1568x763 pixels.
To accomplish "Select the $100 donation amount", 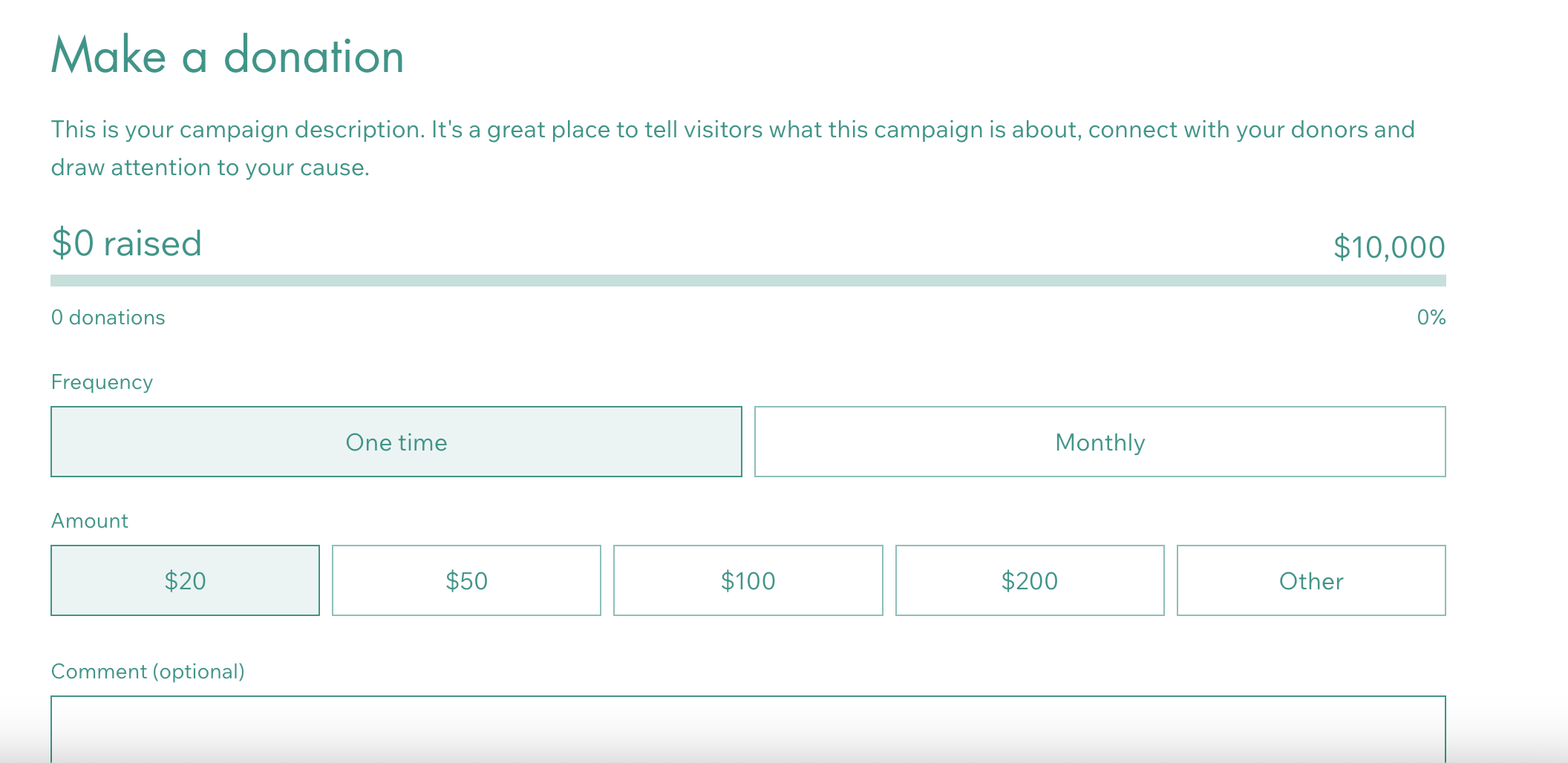I will click(x=748, y=580).
